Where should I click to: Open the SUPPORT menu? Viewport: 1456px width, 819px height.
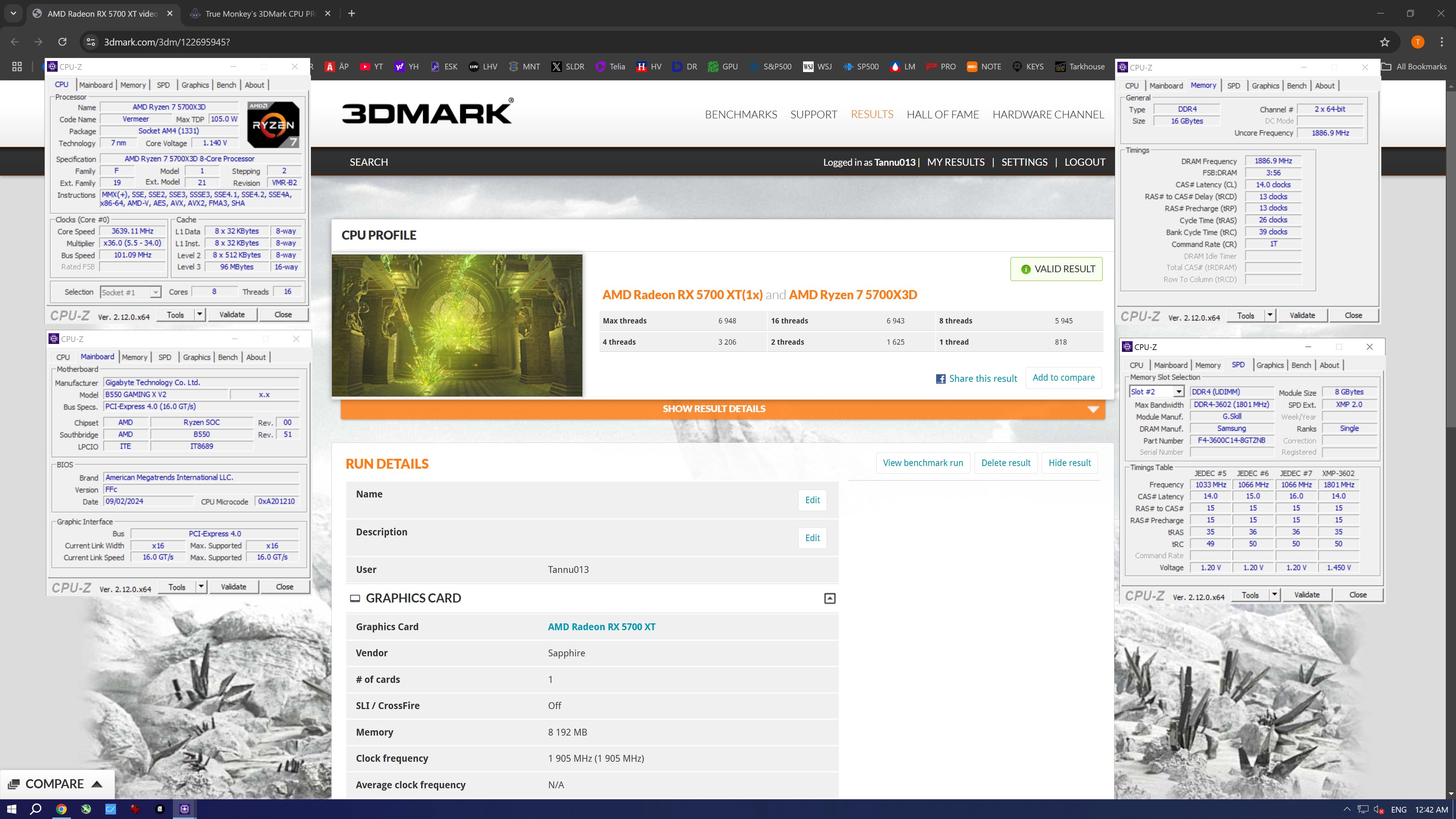[813, 114]
